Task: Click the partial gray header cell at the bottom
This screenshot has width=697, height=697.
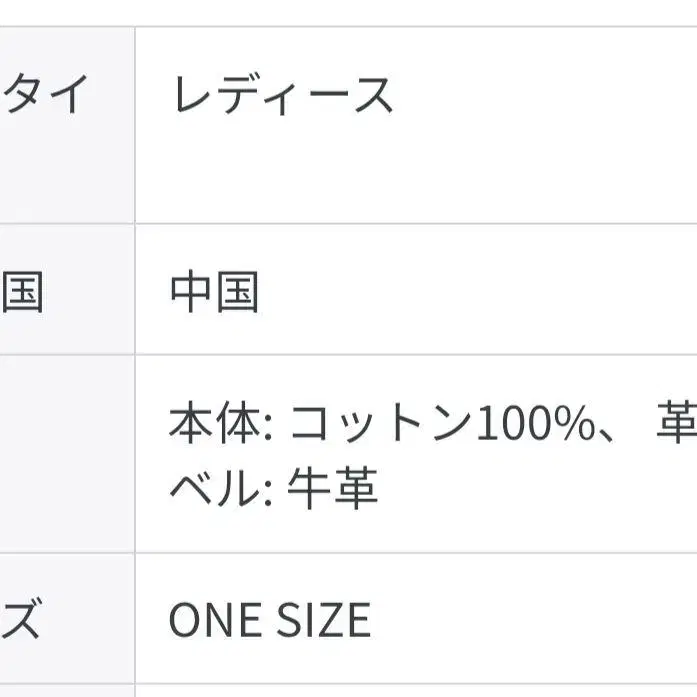Action: tap(67, 691)
